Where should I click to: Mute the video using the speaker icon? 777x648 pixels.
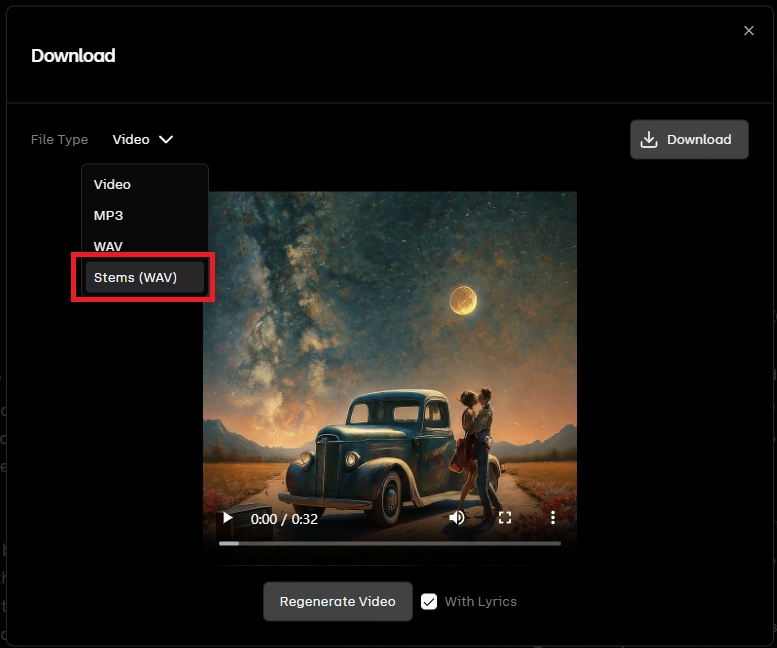click(x=457, y=518)
